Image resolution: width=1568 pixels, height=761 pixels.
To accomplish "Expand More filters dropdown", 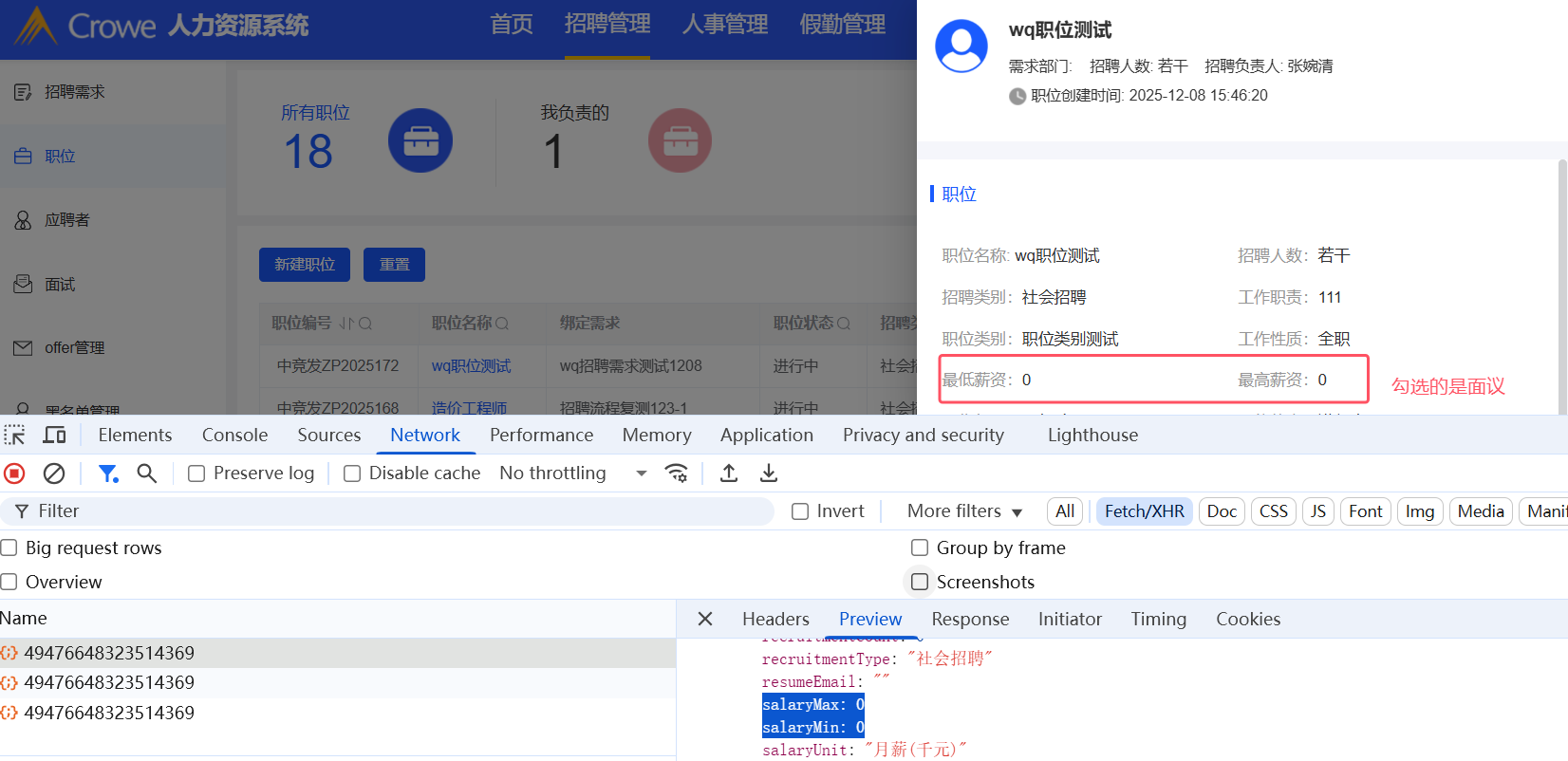I will coord(964,511).
